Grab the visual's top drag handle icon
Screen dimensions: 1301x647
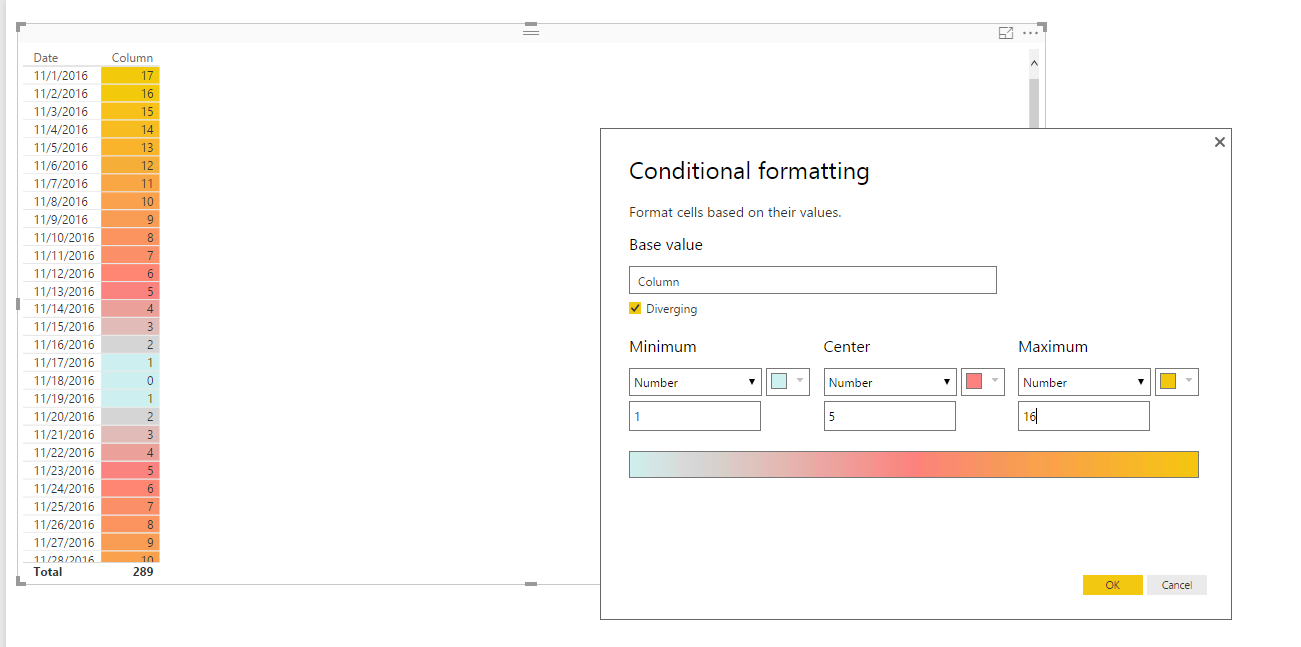coord(531,31)
